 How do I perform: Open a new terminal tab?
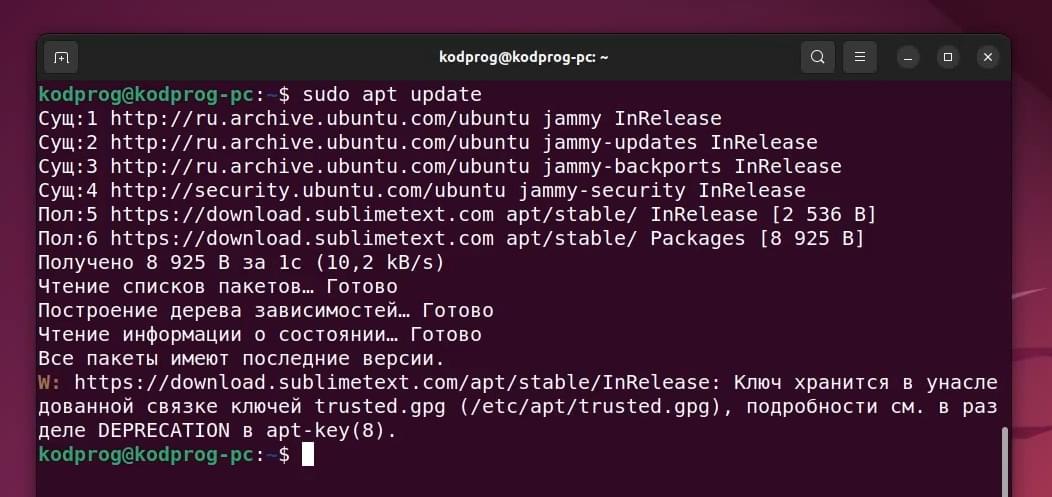point(61,58)
